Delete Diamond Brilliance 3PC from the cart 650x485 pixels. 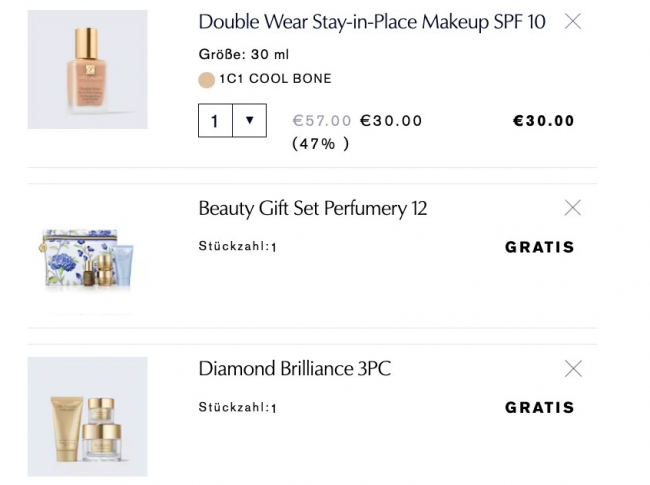(x=573, y=369)
